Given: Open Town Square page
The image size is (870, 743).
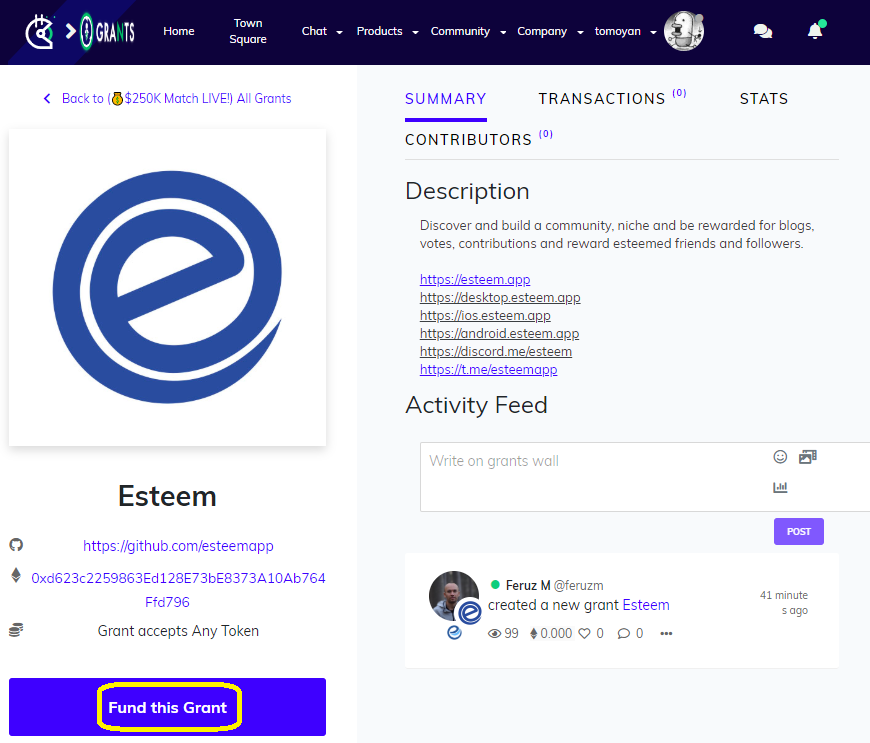Looking at the screenshot, I should 248,31.
